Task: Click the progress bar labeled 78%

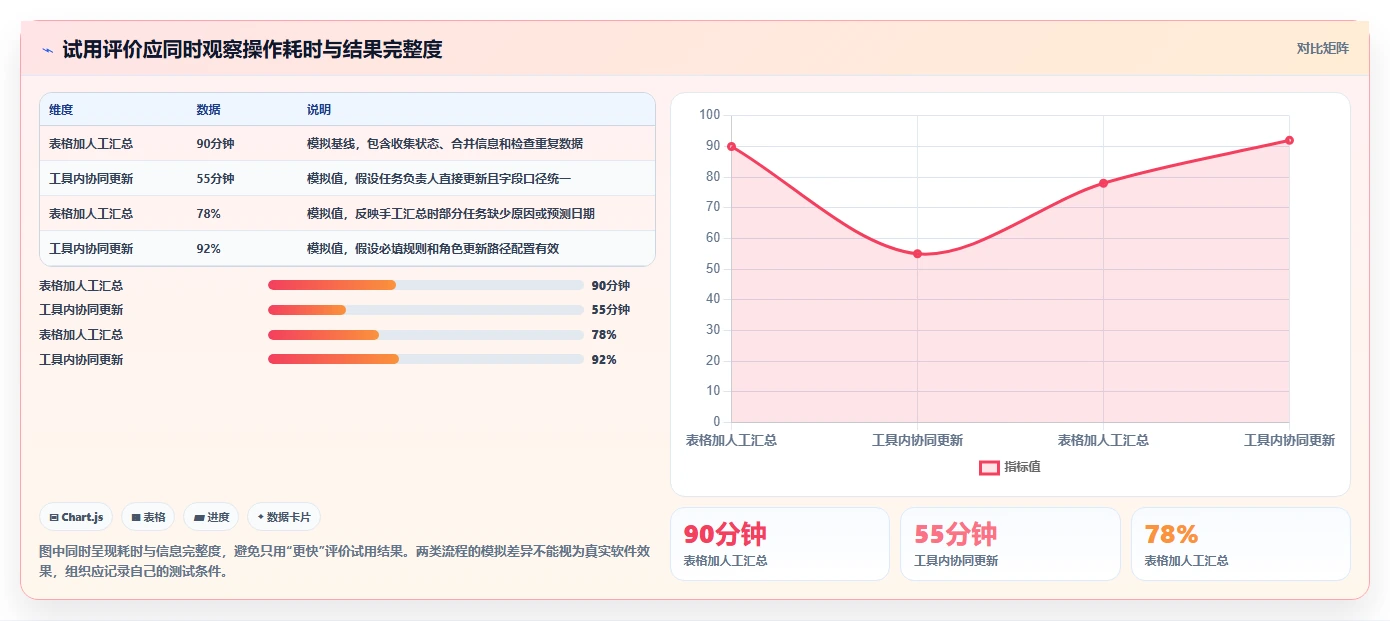Action: (x=426, y=335)
